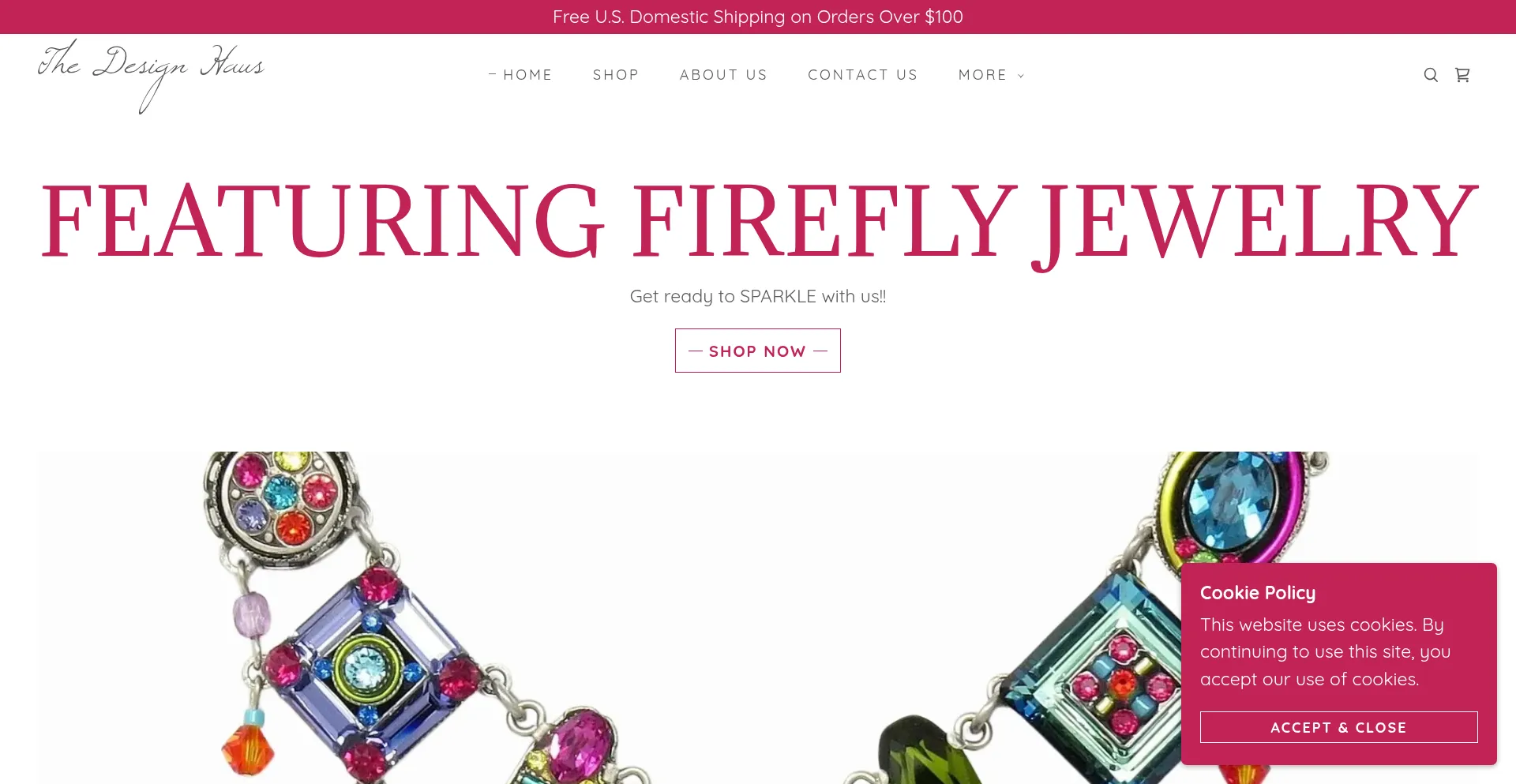1516x784 pixels.
Task: Open the search magnifier icon
Action: click(1431, 75)
